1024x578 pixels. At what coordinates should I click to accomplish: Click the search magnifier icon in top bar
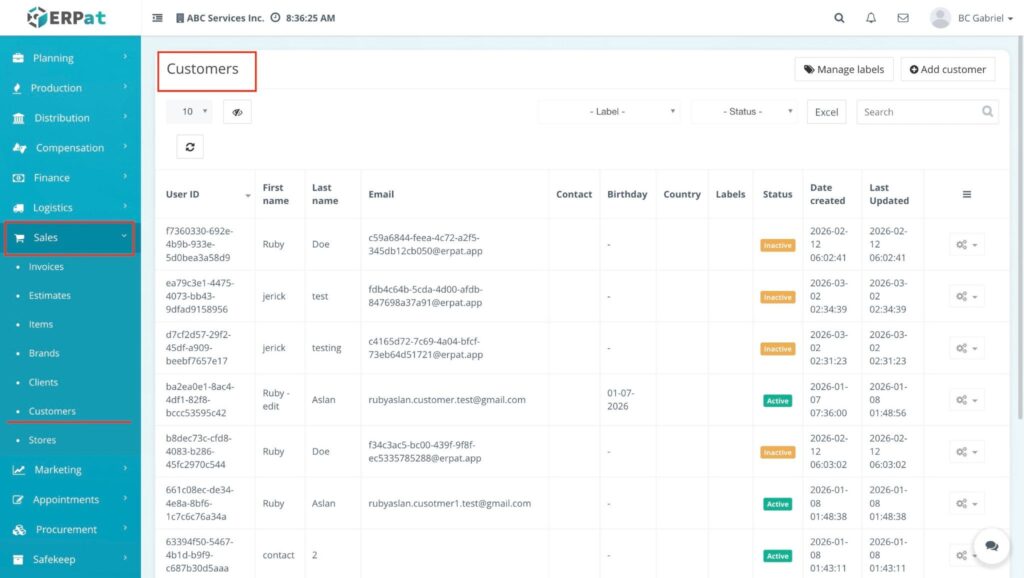pos(839,18)
